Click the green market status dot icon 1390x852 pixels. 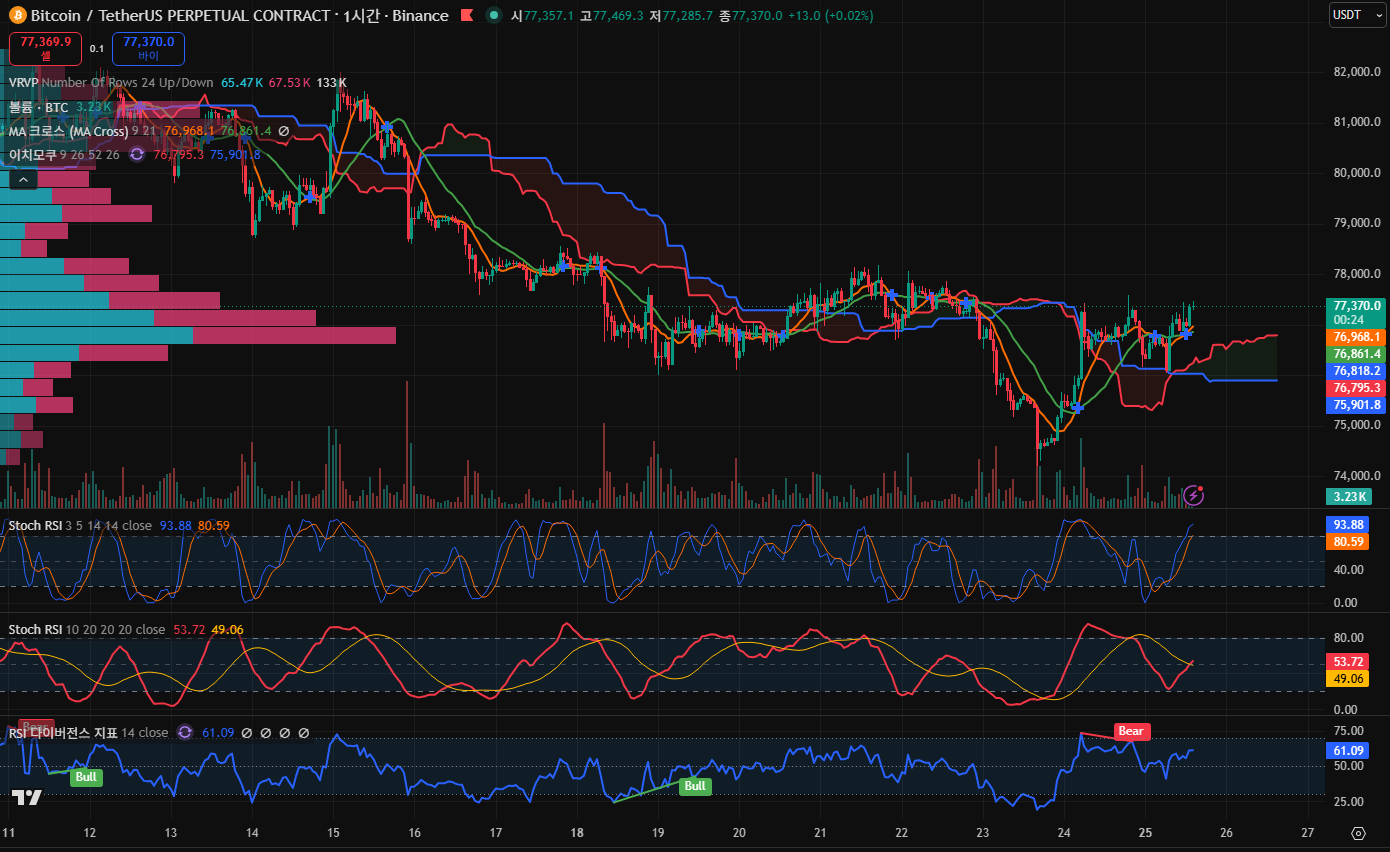click(x=494, y=16)
